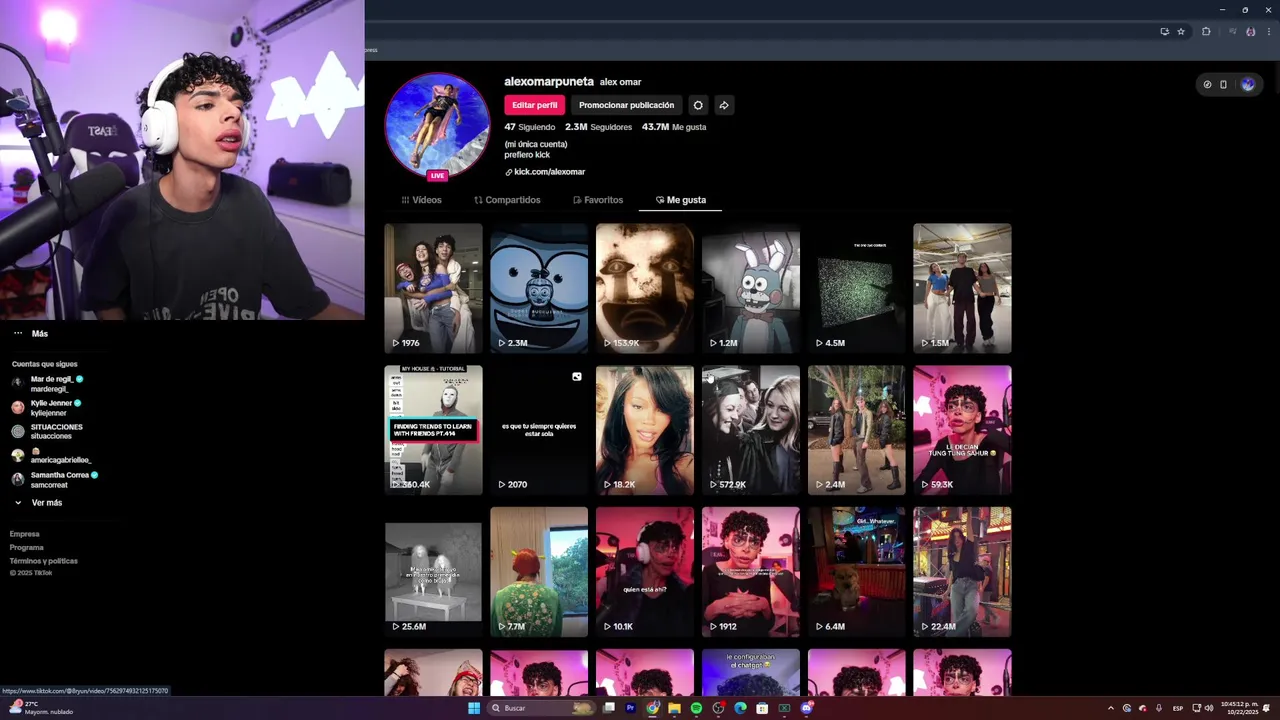
Task: Open the Chrome profile avatar
Action: pos(1251,32)
